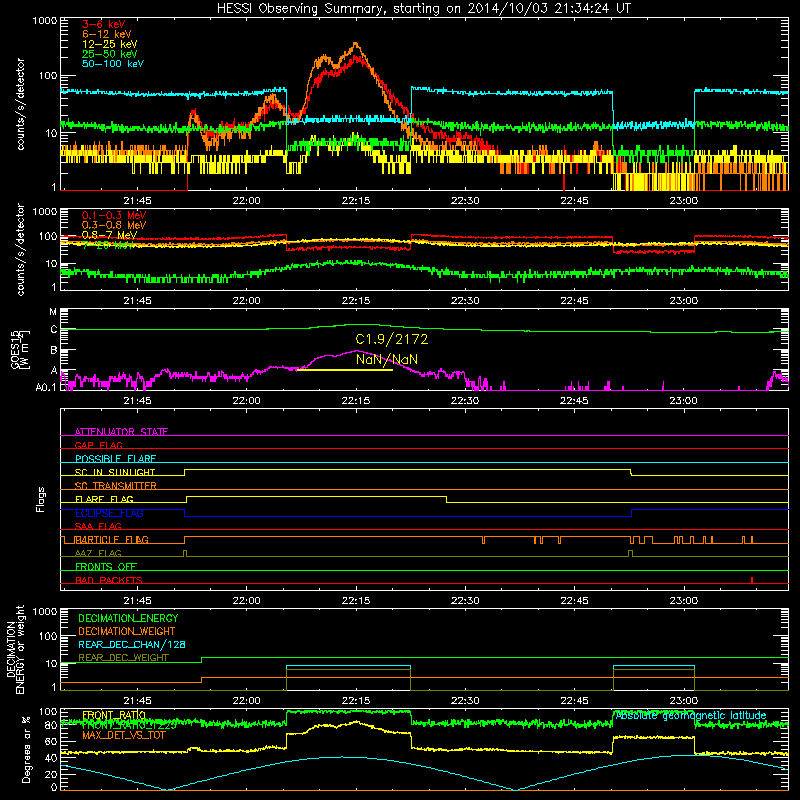Click the yellow flare interval bar in GOES panel
This screenshot has width=800, height=800.
[x=345, y=370]
